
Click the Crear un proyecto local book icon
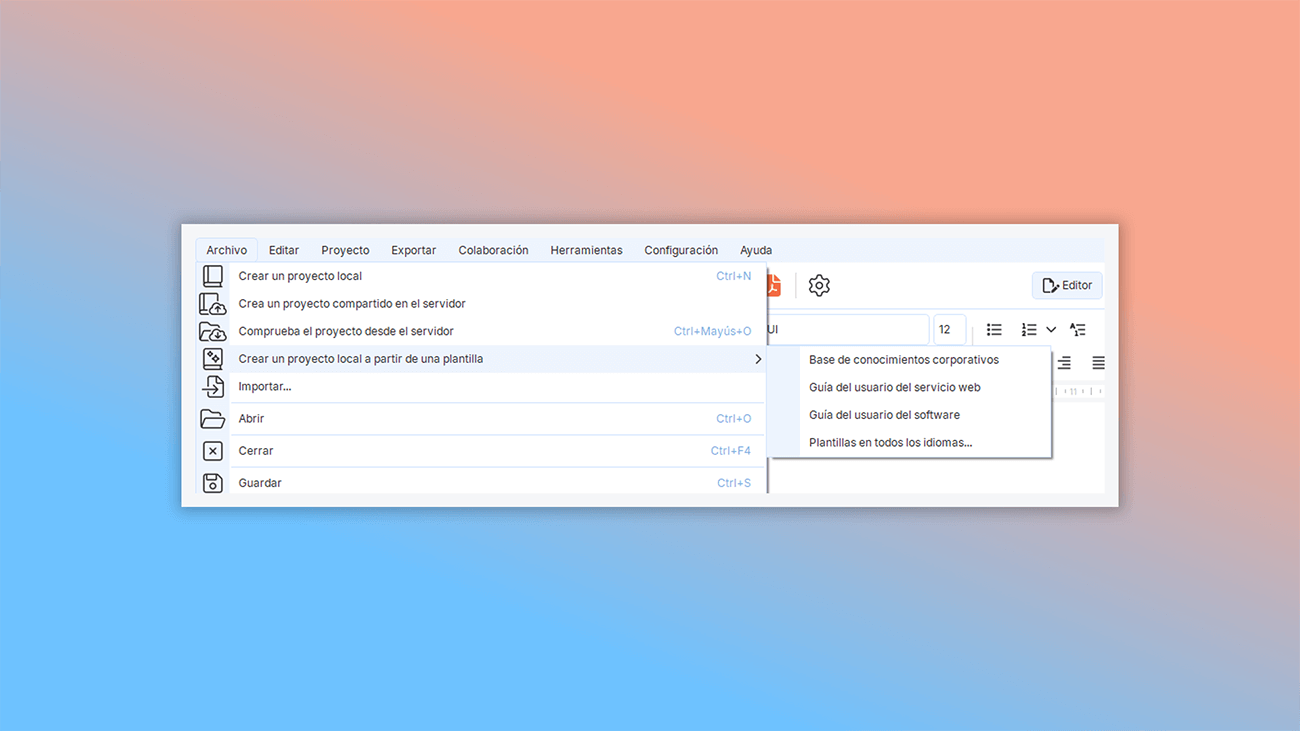click(213, 275)
